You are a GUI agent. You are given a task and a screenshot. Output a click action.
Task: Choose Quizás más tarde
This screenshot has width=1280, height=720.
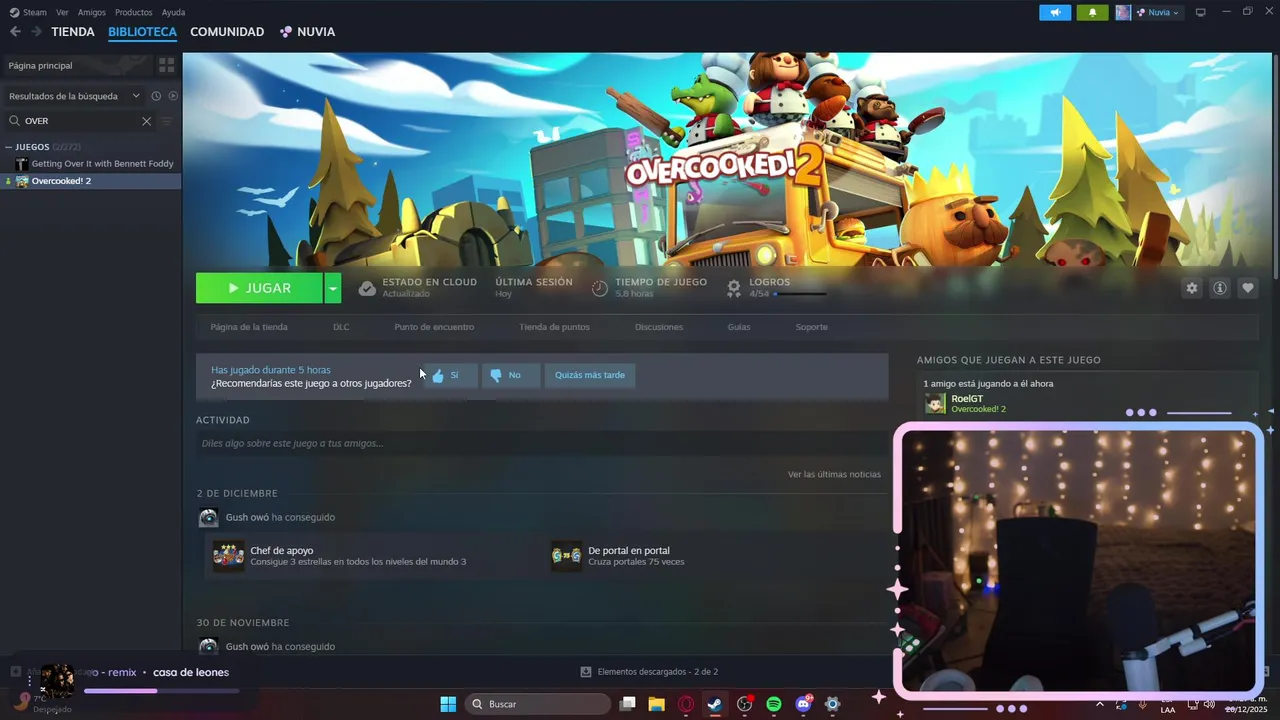[590, 375]
